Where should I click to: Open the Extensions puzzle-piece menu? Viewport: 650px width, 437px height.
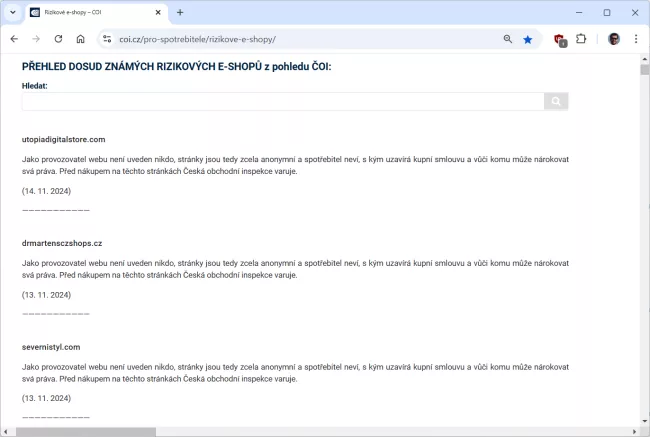581,39
